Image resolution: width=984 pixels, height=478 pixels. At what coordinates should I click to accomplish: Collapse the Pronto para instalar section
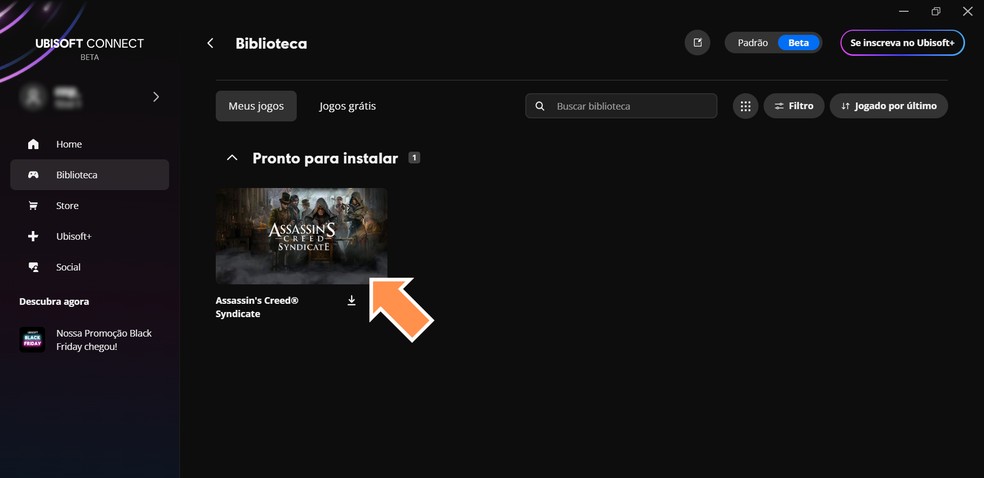(232, 158)
